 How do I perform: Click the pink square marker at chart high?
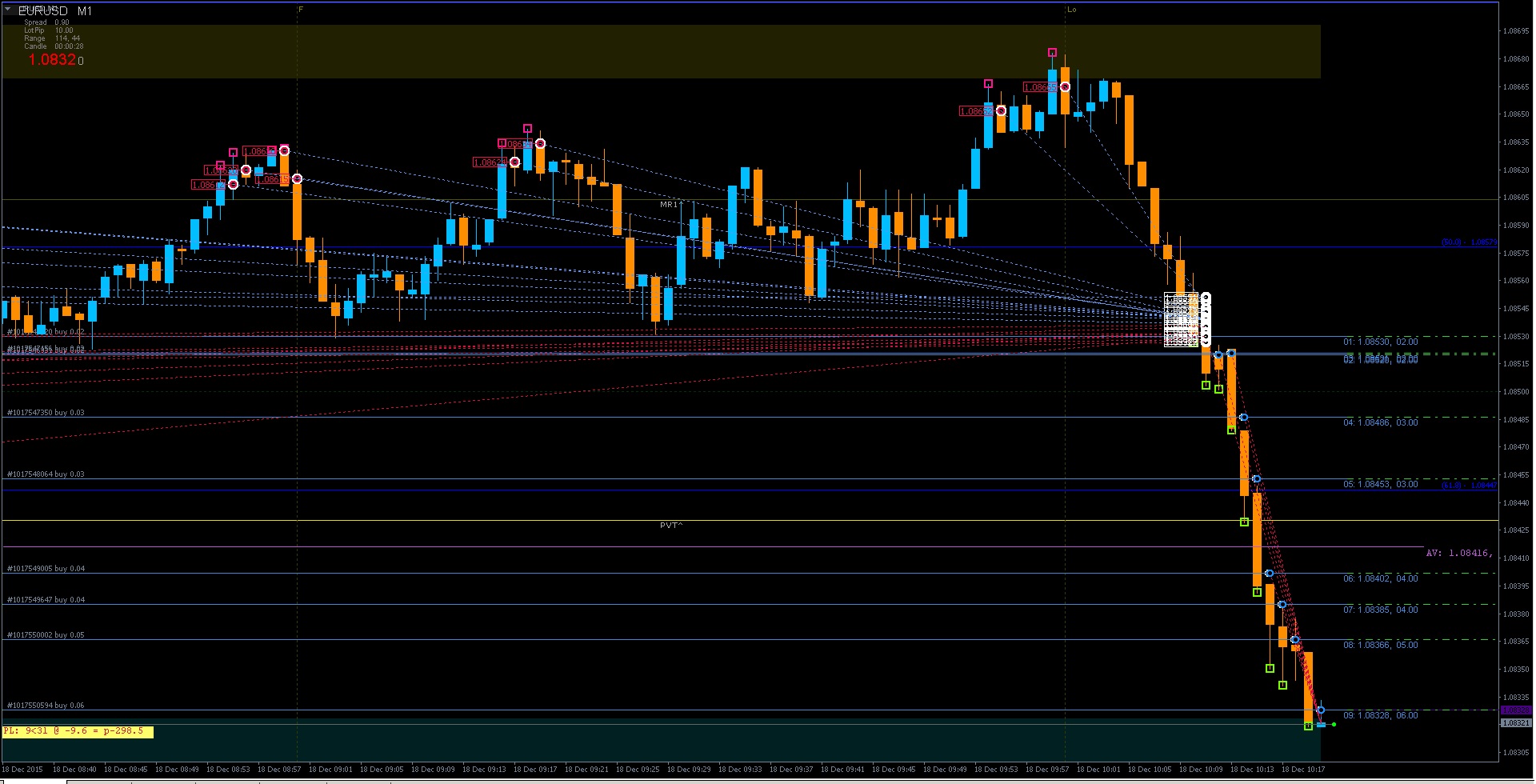click(x=1052, y=53)
